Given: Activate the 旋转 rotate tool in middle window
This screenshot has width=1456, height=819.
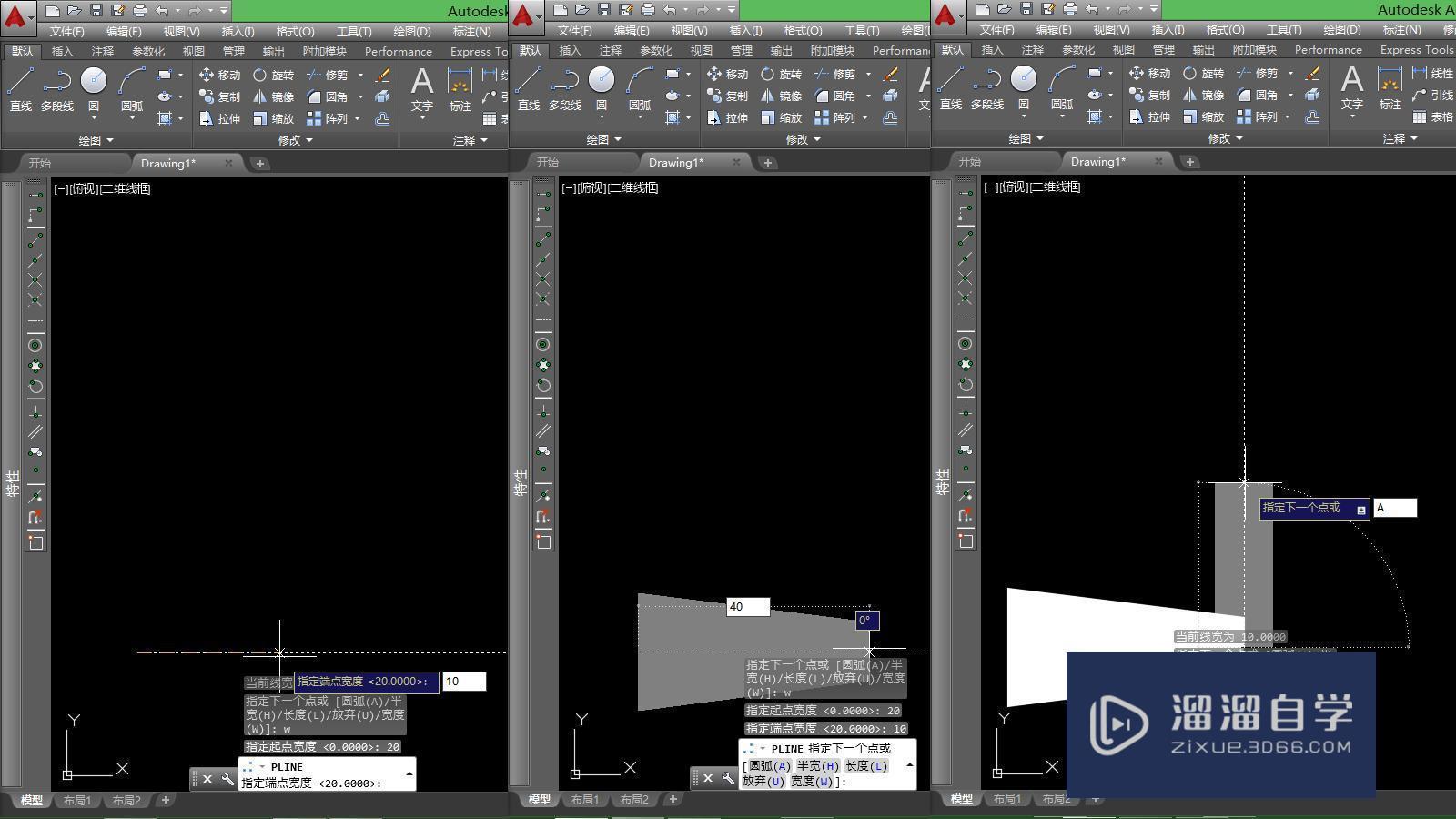Looking at the screenshot, I should [781, 74].
